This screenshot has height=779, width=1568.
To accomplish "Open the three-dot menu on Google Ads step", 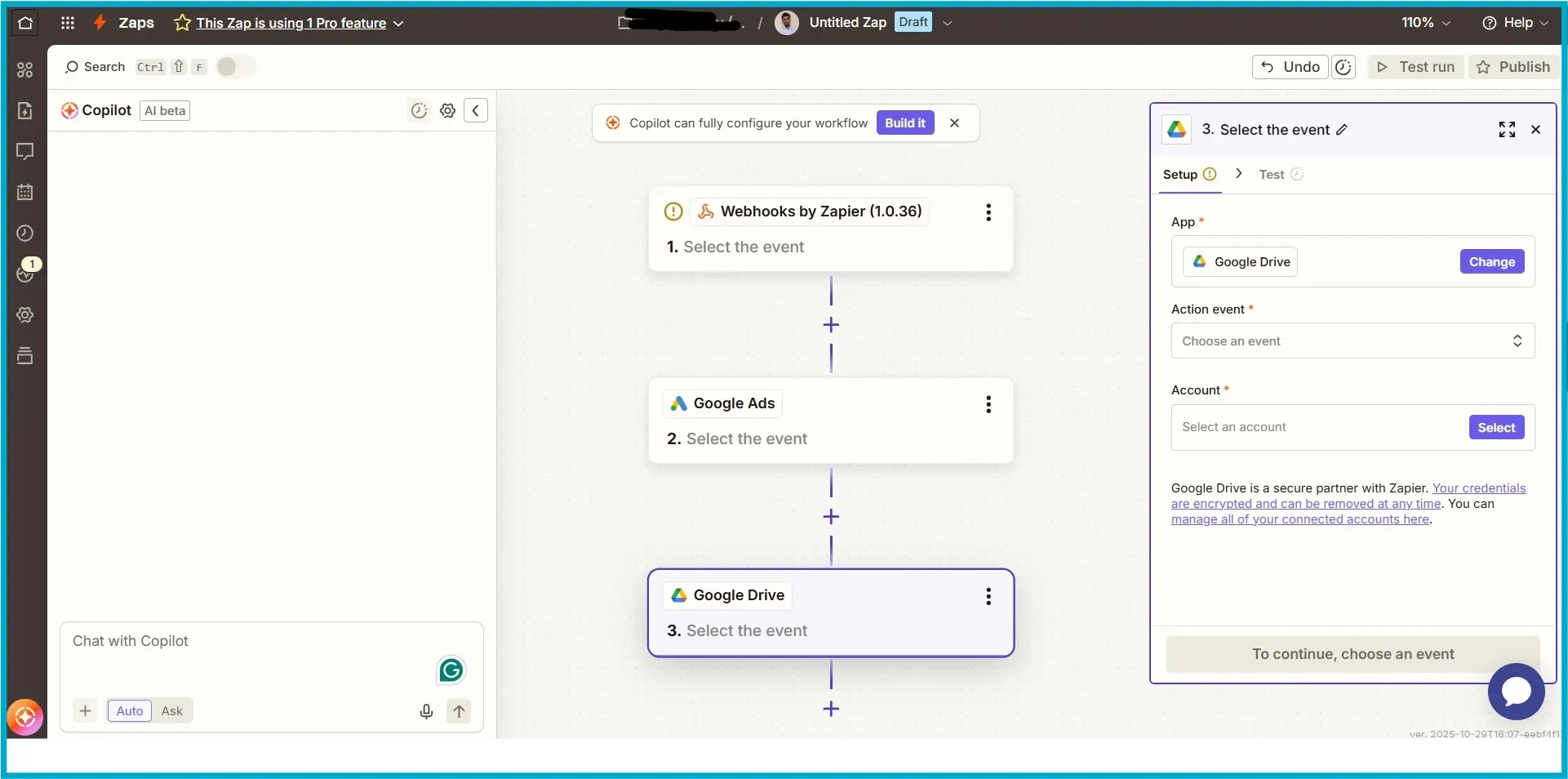I will (988, 404).
